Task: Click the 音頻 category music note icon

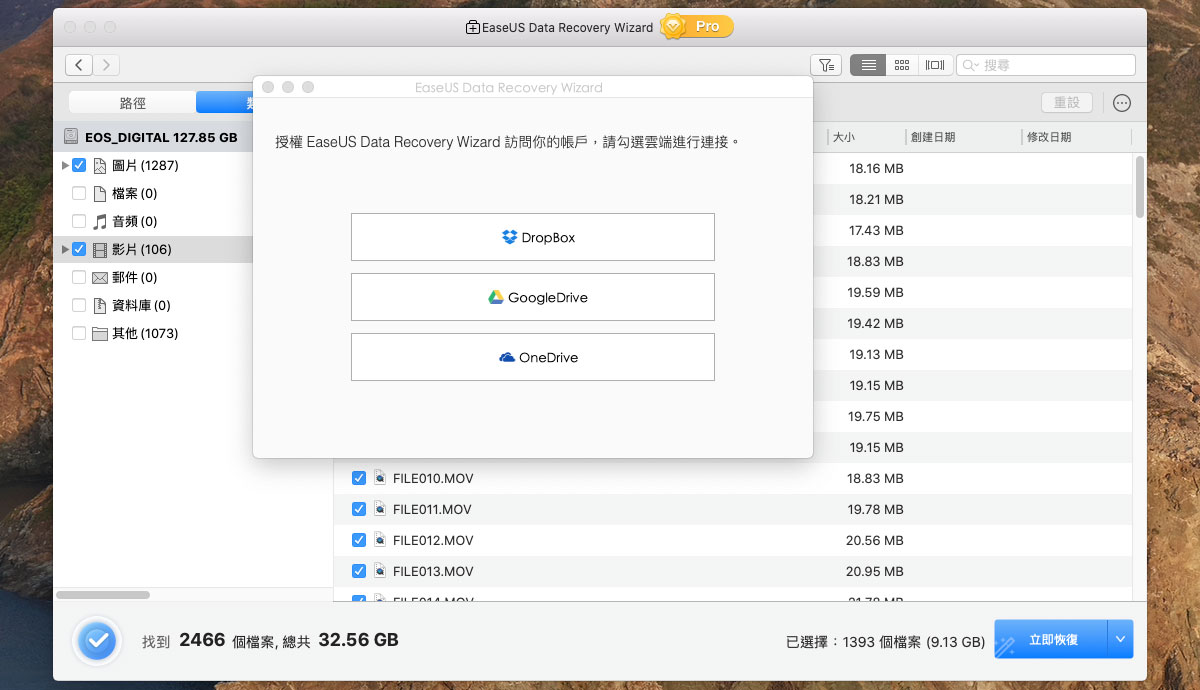Action: tap(100, 221)
